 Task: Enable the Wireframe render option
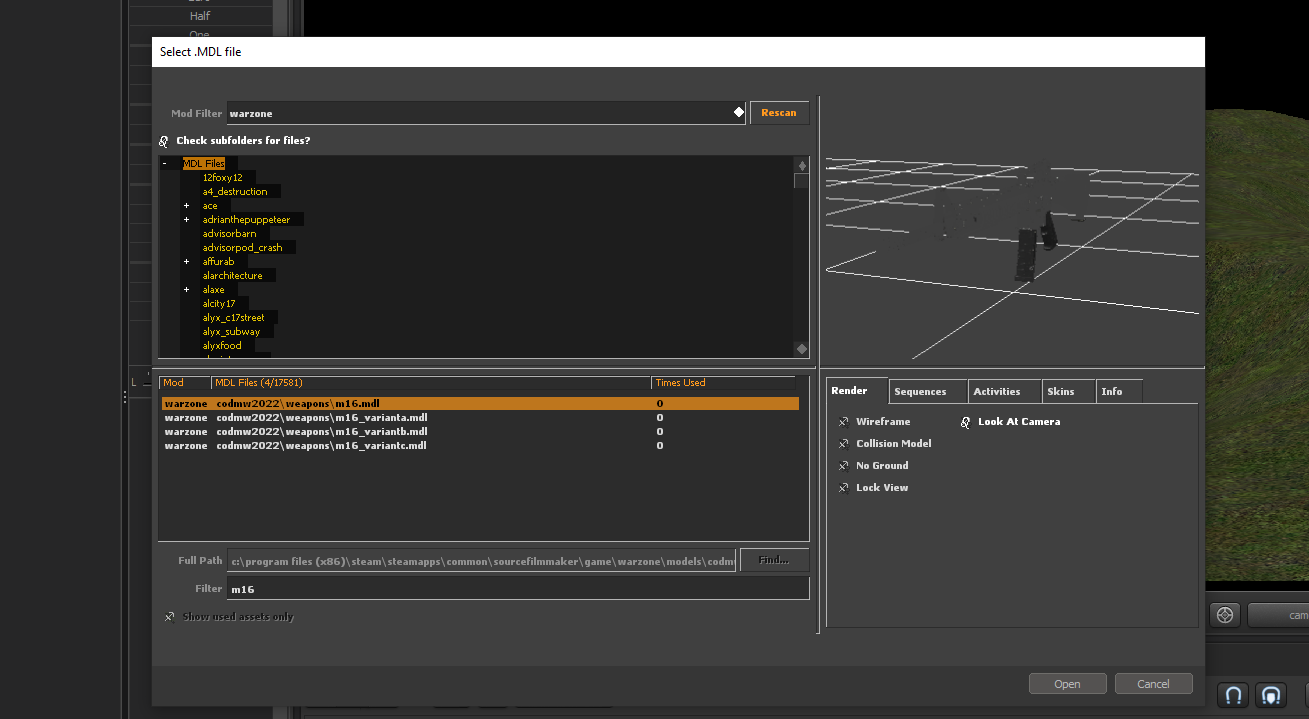(x=844, y=422)
